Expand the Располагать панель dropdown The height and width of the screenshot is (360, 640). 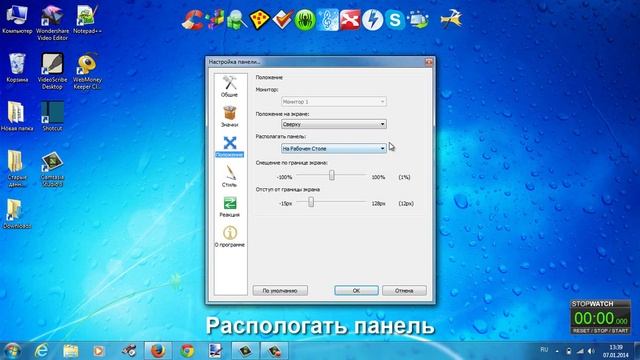(x=333, y=149)
